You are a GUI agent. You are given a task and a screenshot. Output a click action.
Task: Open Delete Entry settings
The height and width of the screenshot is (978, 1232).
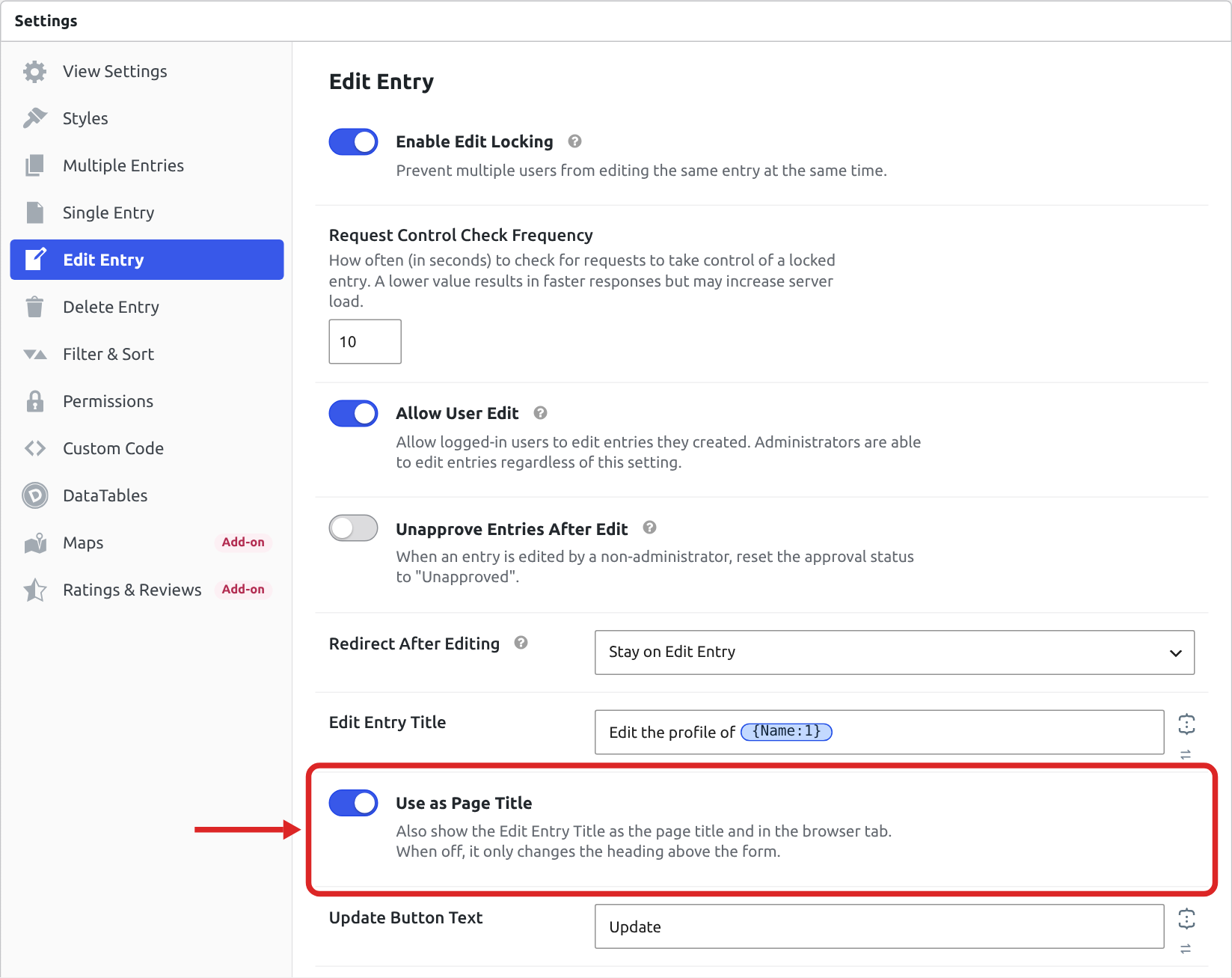coord(147,307)
